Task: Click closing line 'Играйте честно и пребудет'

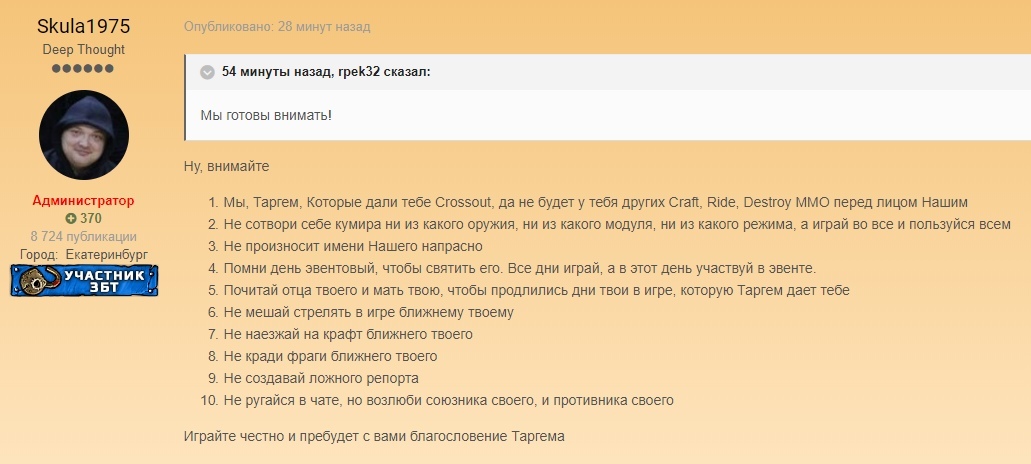Action: (374, 436)
